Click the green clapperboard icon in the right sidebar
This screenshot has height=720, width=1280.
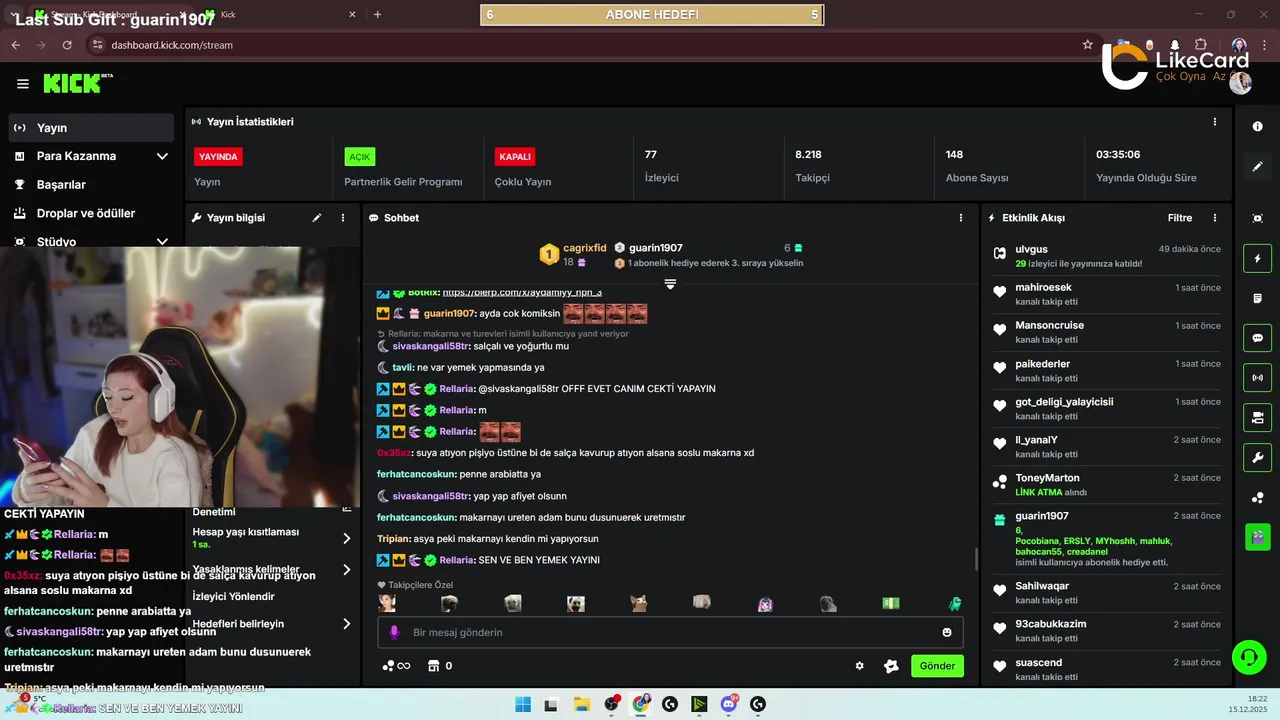coord(1257,537)
